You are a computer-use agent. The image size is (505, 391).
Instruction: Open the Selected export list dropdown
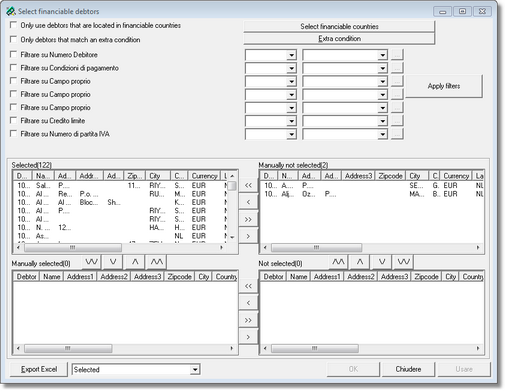tap(195, 369)
